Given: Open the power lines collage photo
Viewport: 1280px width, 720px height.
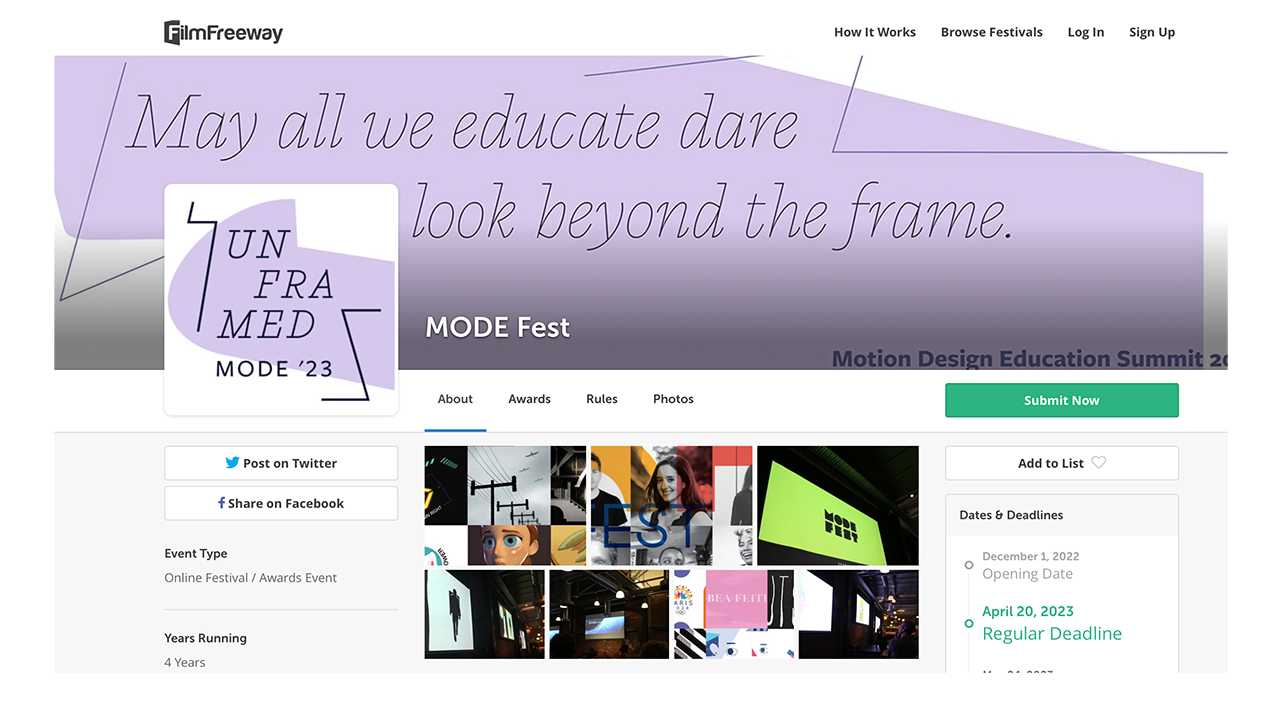Looking at the screenshot, I should [x=505, y=506].
